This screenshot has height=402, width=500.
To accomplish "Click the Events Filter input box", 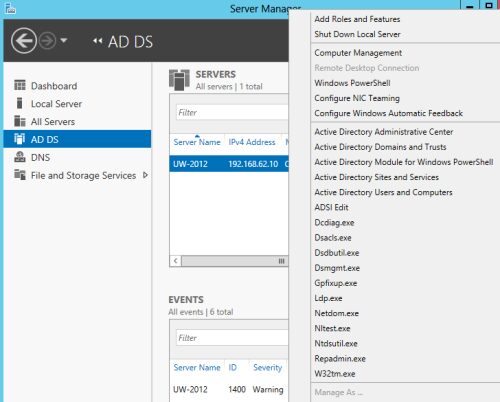I will (x=232, y=338).
